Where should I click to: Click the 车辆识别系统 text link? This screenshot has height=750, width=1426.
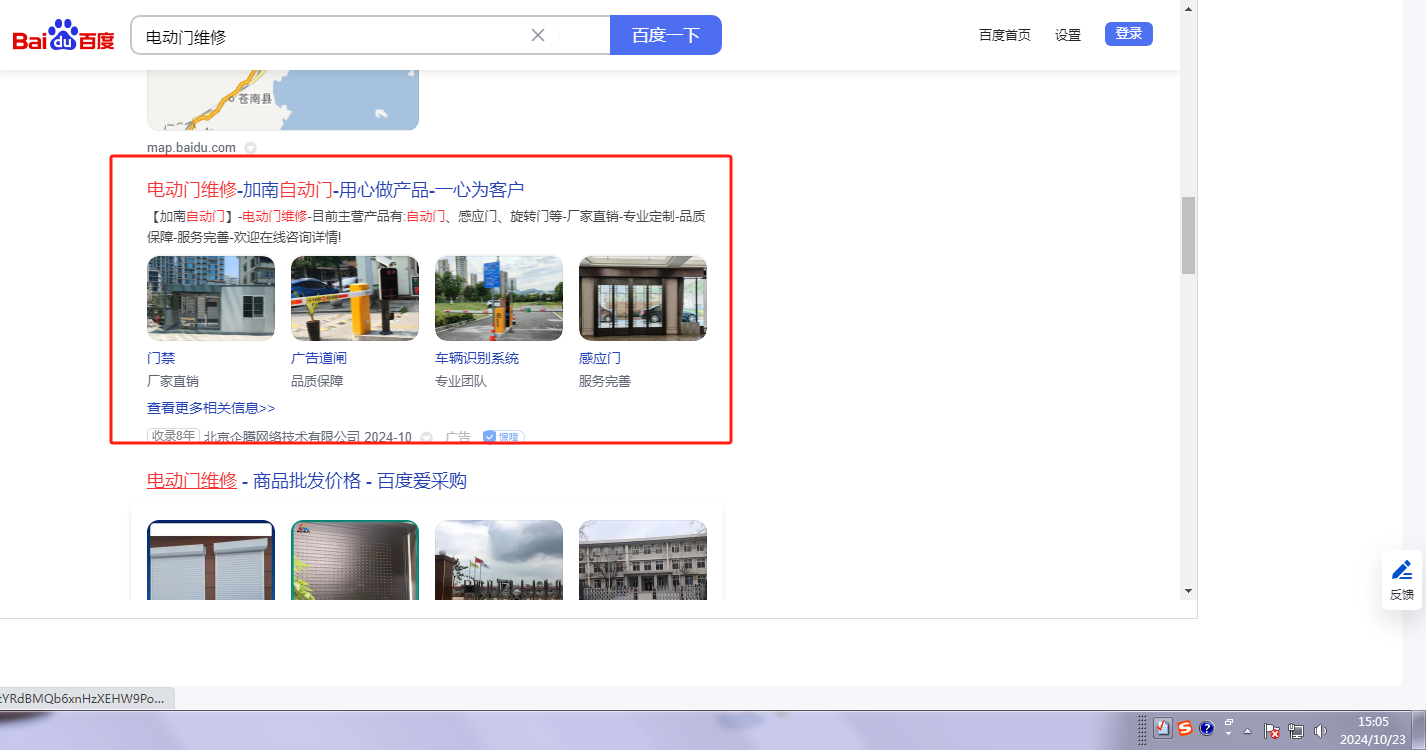pyautogui.click(x=477, y=358)
